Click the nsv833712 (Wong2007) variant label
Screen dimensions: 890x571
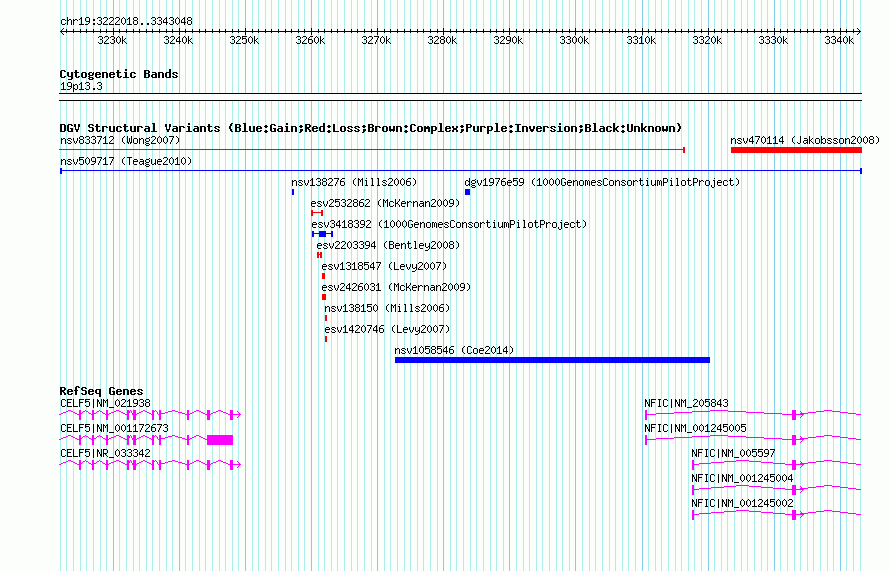(x=120, y=140)
